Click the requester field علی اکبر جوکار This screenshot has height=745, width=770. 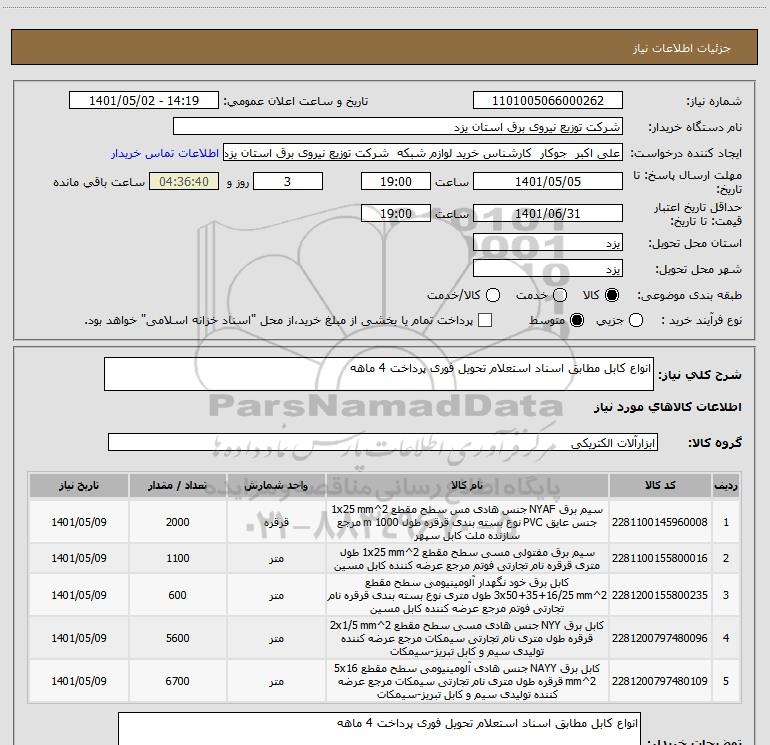[x=423, y=153]
